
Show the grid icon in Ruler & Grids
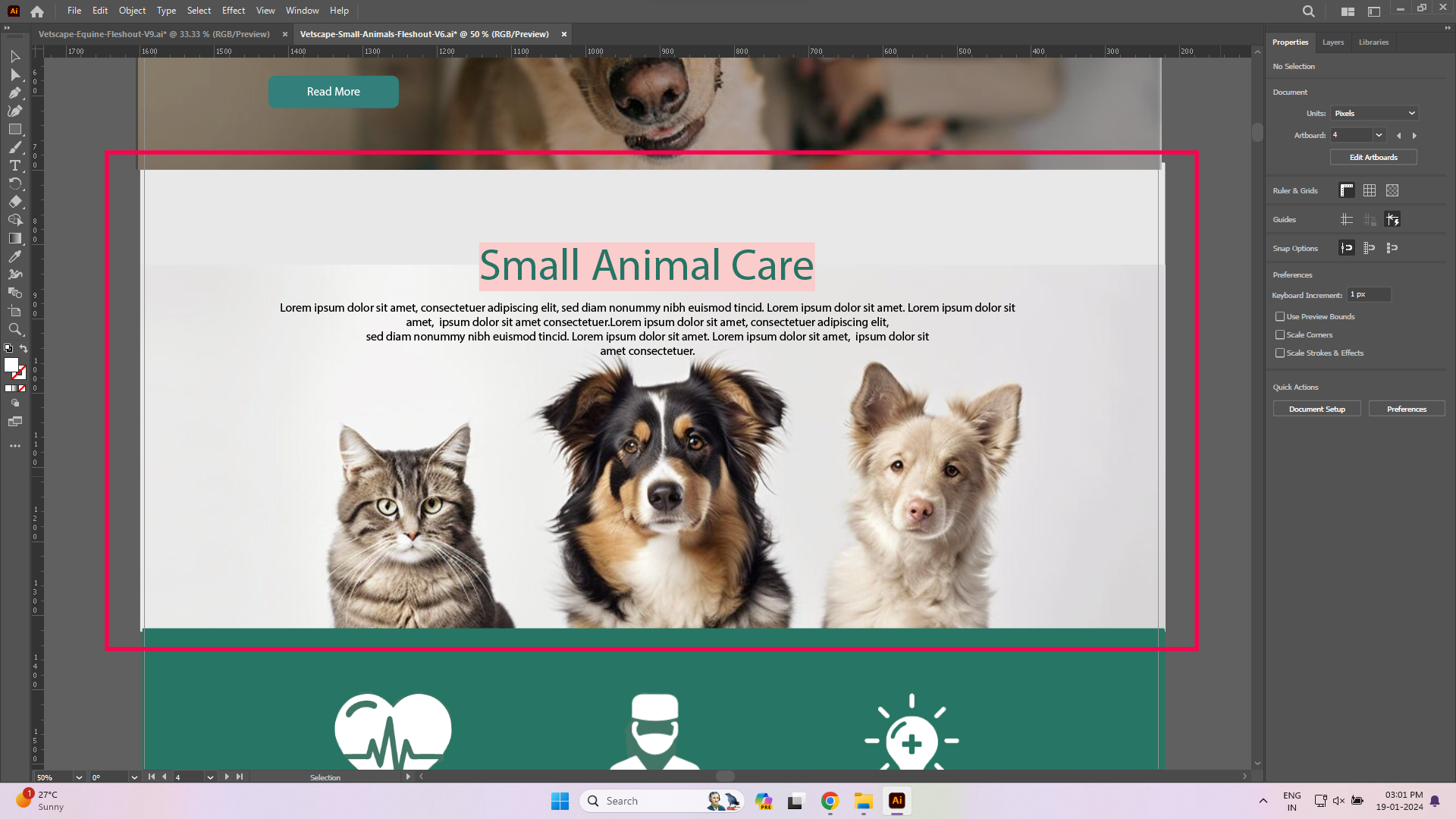tap(1369, 191)
